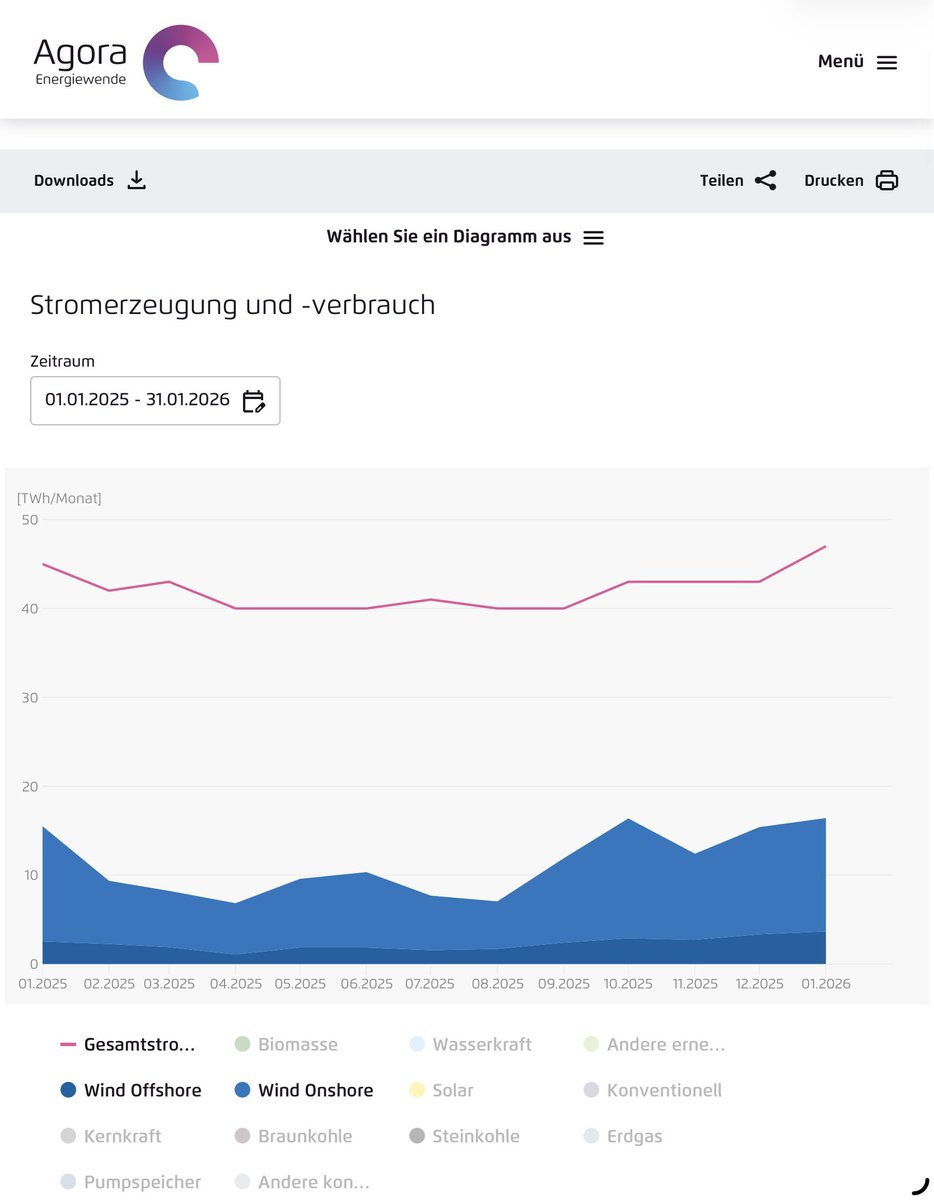Click the [TWh/Monat] axis unit label
This screenshot has height=1200, width=934.
pyautogui.click(x=59, y=498)
